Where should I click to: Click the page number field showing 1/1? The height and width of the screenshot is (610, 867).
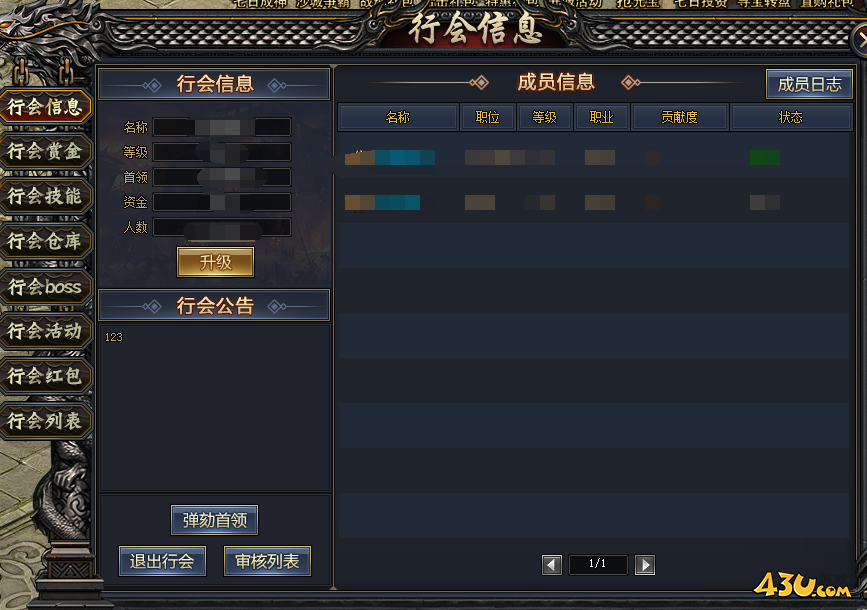tap(598, 564)
